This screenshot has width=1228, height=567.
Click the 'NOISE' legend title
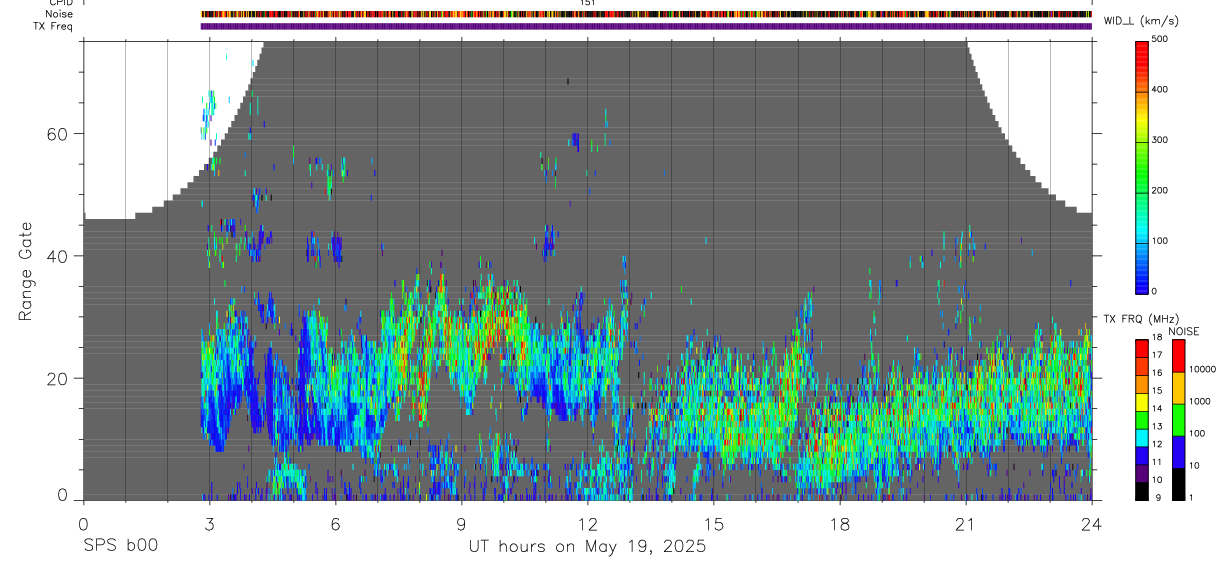point(1183,332)
